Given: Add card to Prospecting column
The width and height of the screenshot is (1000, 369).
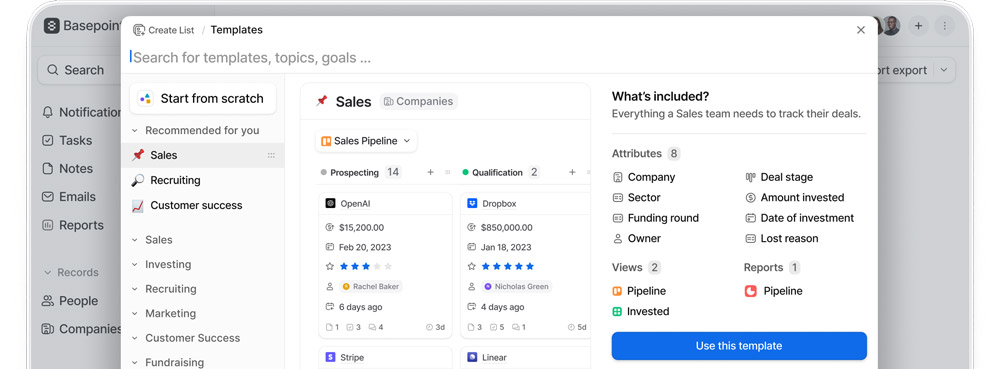Looking at the screenshot, I should tap(430, 172).
